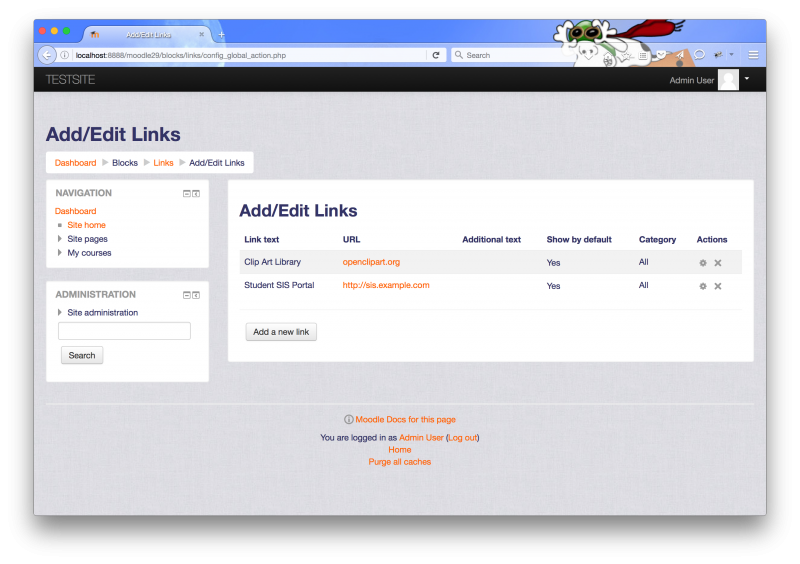Click Add/Edit Links in the breadcrumb
This screenshot has width=800, height=564.
217,163
